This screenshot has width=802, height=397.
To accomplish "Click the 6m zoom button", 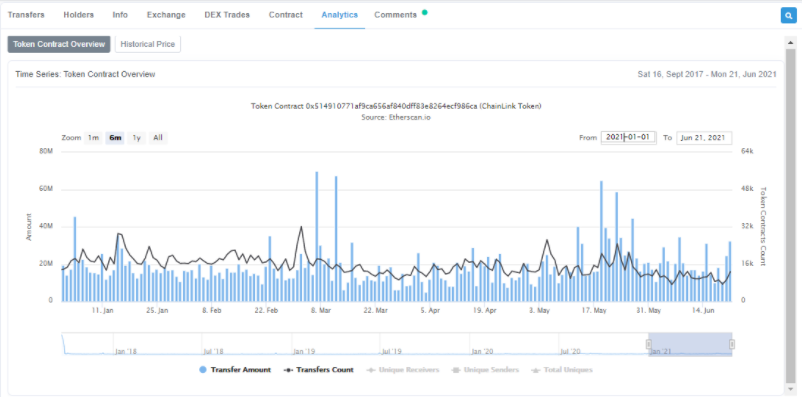I will click(115, 138).
